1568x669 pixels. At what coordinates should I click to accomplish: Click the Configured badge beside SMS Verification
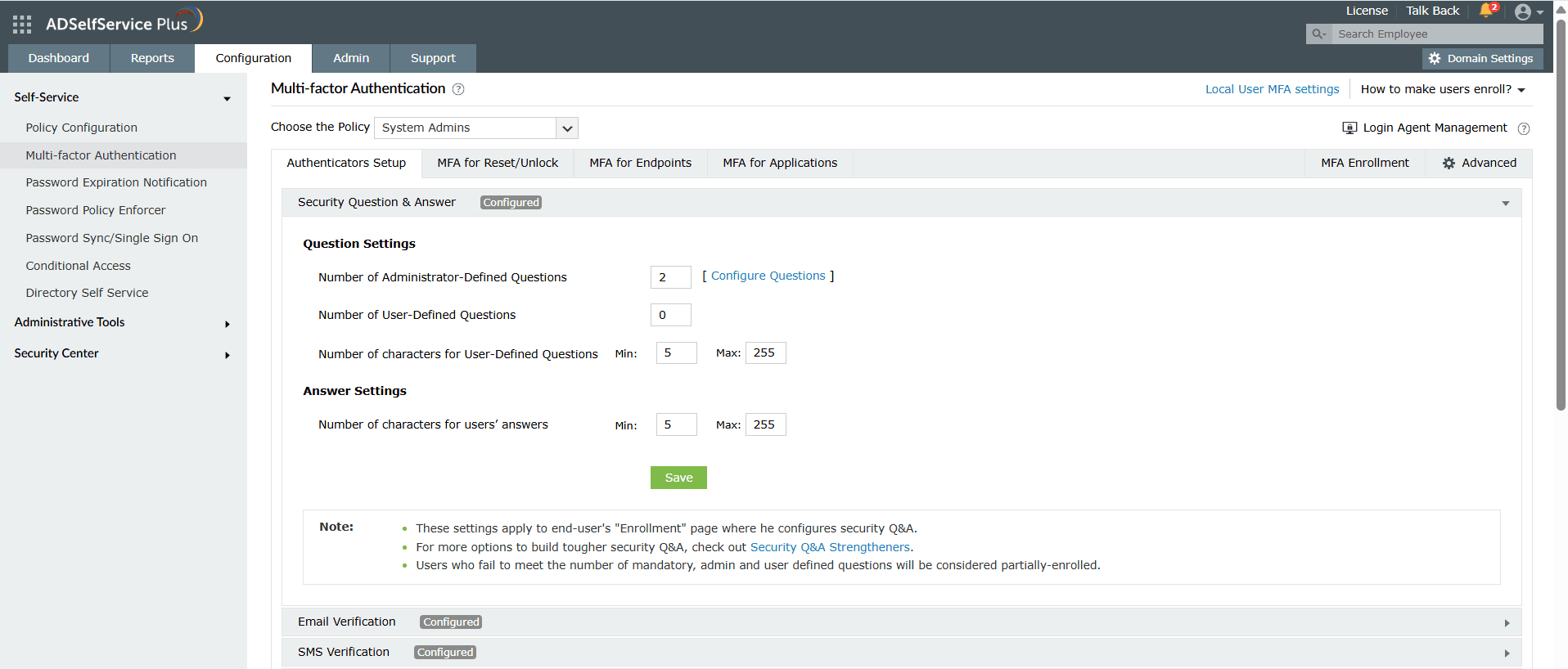445,653
